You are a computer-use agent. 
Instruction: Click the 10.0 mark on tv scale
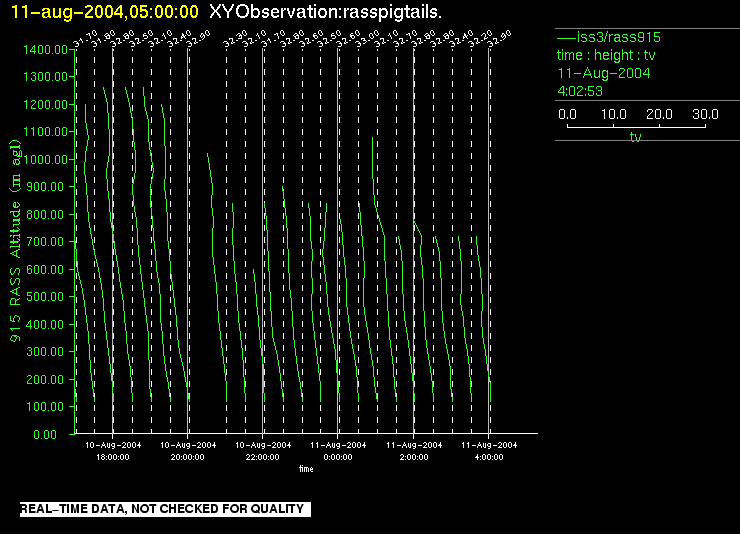[x=614, y=115]
